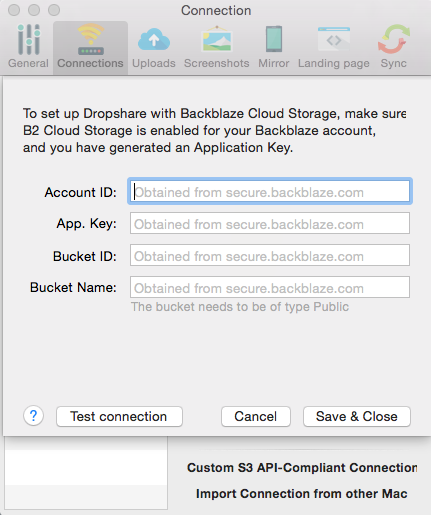This screenshot has height=515, width=431.
Task: Open the Landing page code icon
Action: 334,39
